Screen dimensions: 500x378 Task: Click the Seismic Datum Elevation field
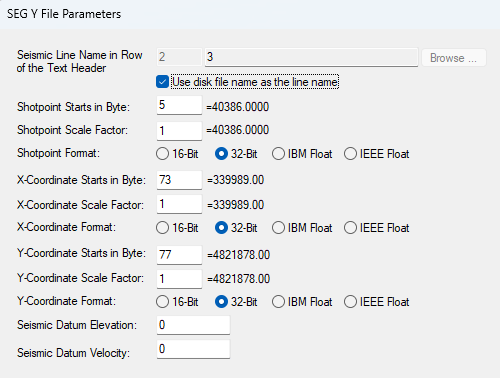tap(193, 325)
